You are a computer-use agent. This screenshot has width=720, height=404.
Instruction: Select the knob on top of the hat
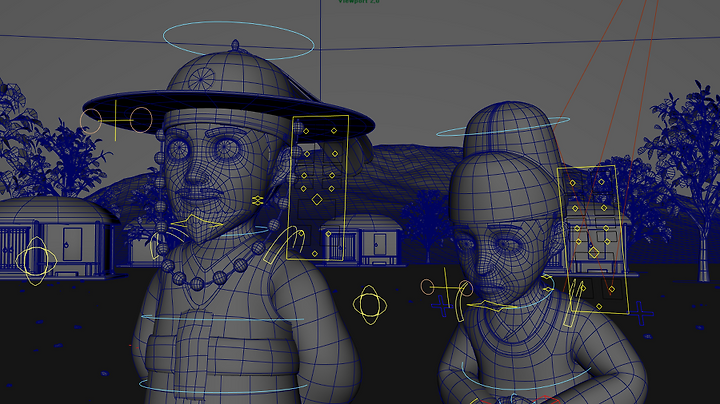[x=235, y=45]
